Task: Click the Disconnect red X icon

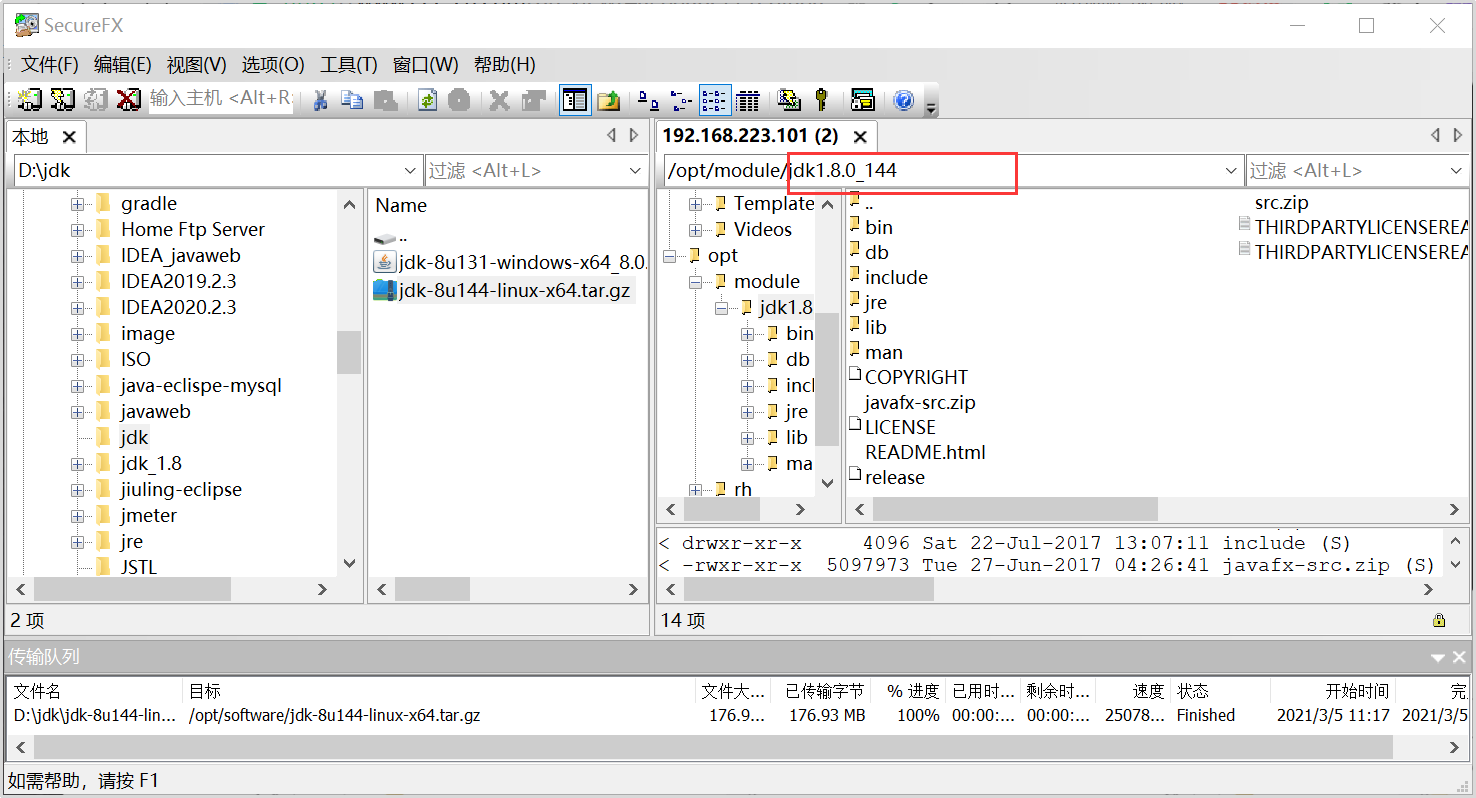Action: tap(129, 100)
